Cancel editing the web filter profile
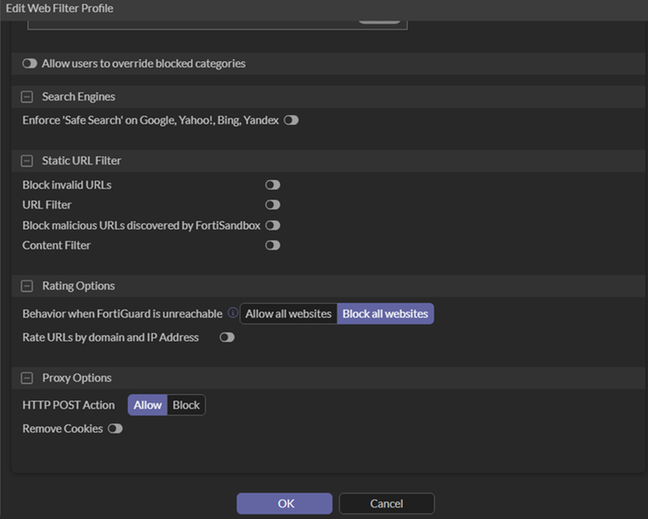 pos(386,503)
